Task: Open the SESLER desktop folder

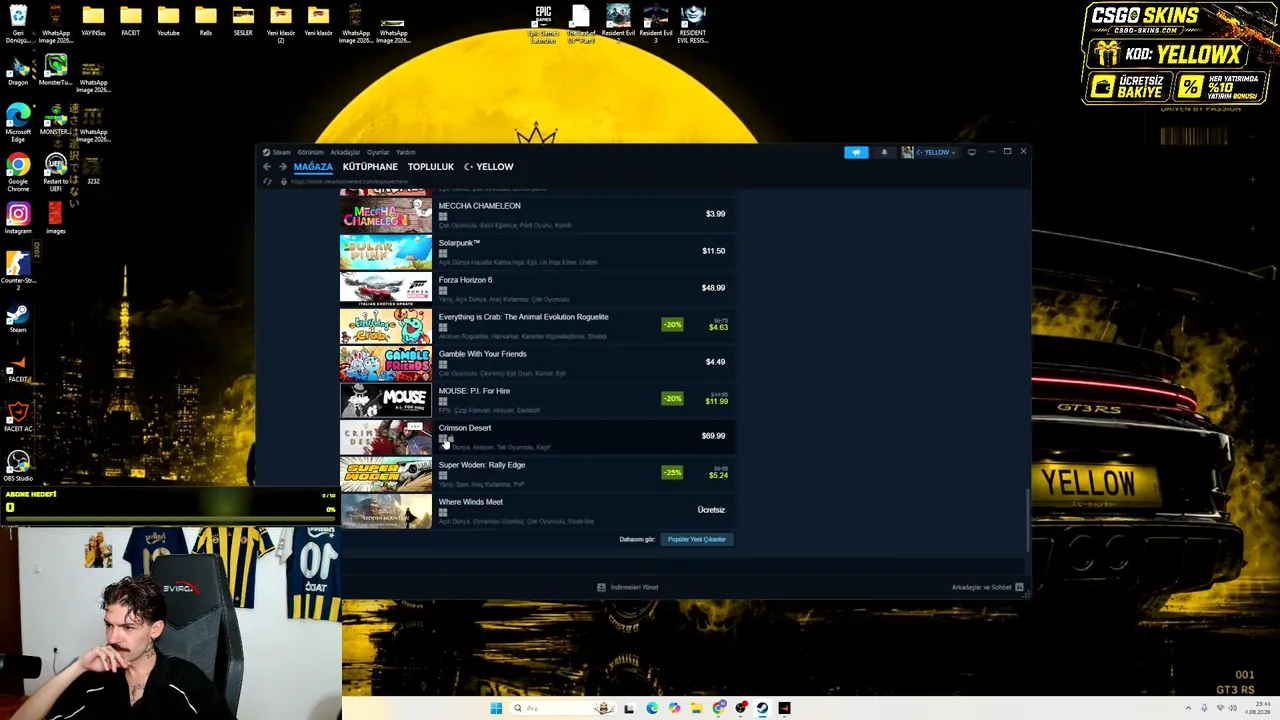Action: [x=243, y=20]
